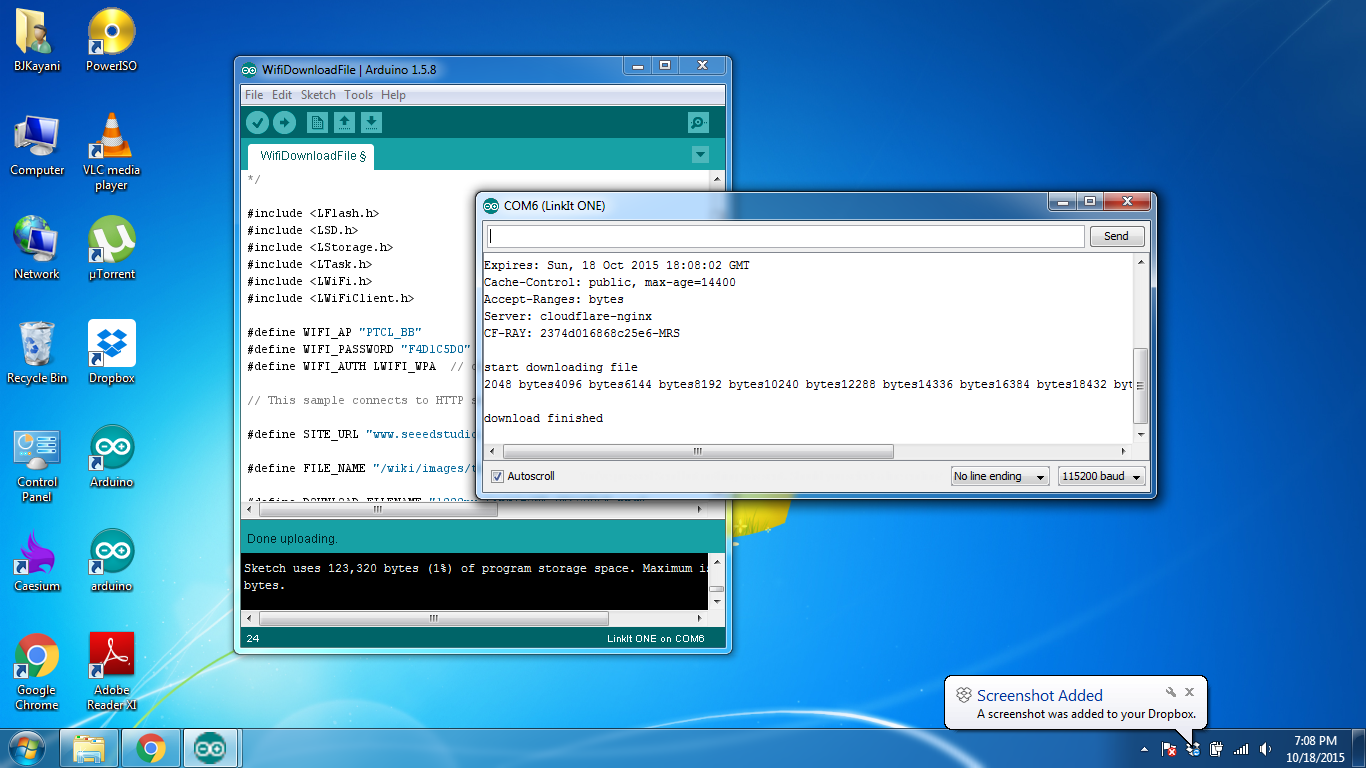The width and height of the screenshot is (1366, 768).
Task: Open Serial Monitor via magnifier icon
Action: [698, 122]
